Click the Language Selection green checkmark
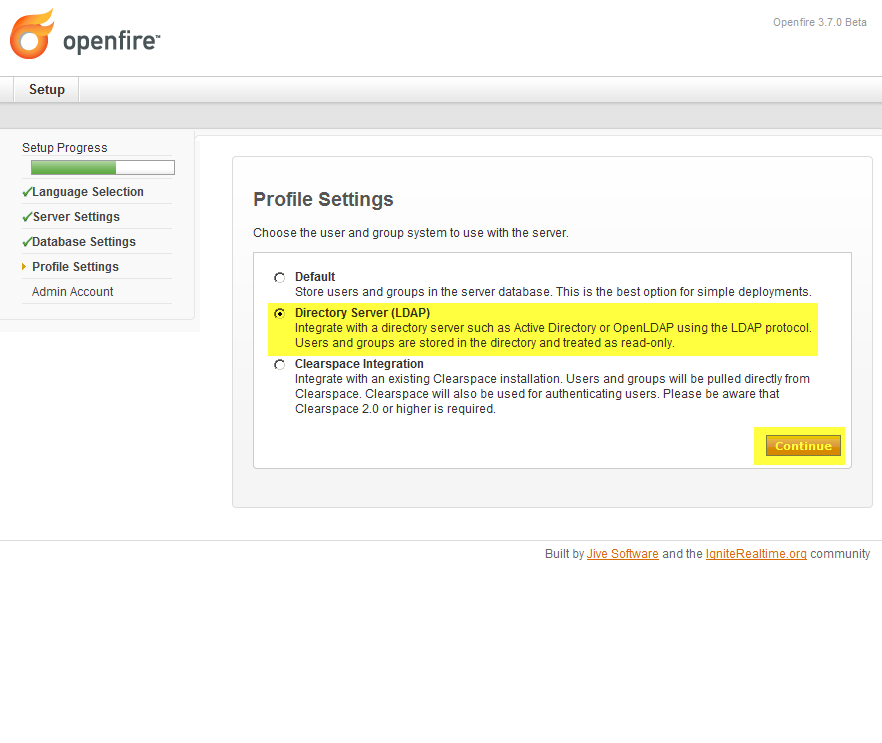Screen dimensions: 882x743 coord(26,192)
